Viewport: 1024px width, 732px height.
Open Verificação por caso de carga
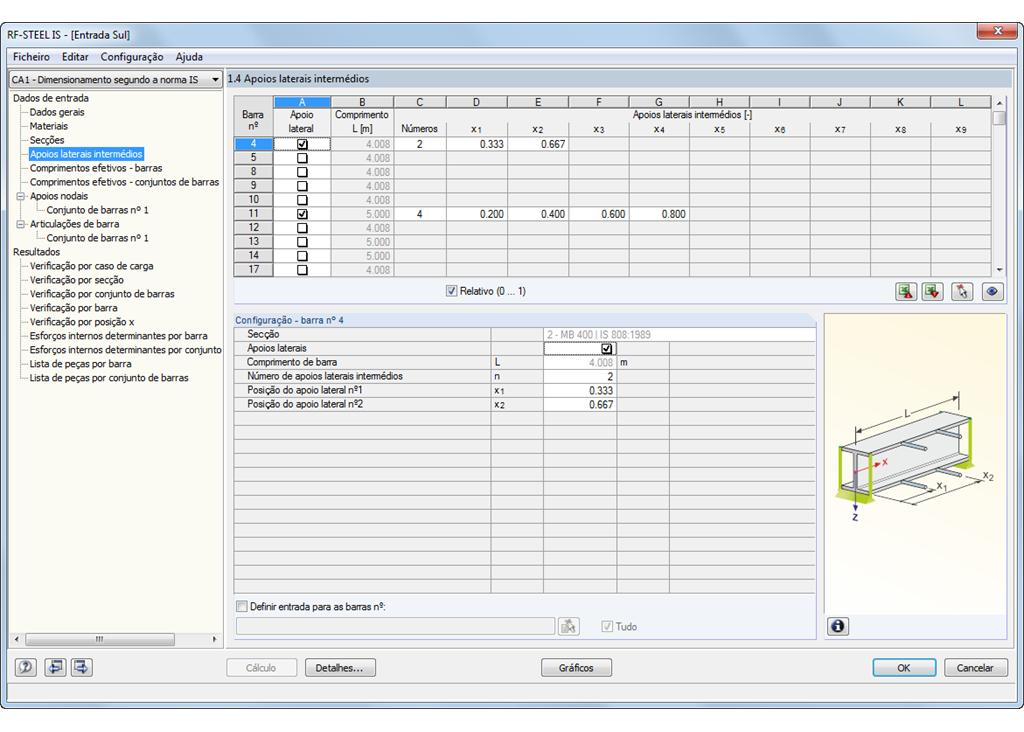(91, 266)
